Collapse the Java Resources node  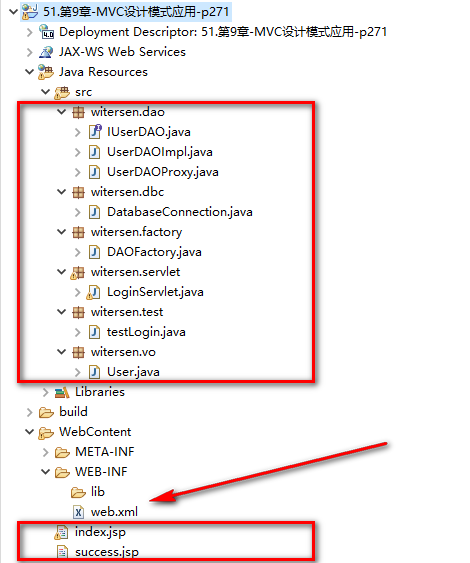click(x=29, y=71)
